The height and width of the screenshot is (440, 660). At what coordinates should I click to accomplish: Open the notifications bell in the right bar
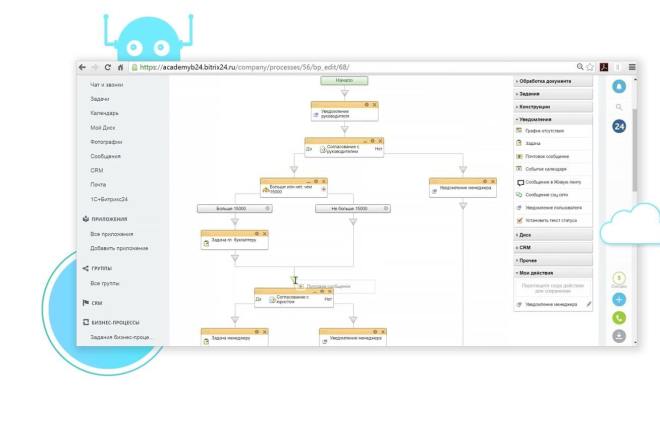click(x=619, y=86)
